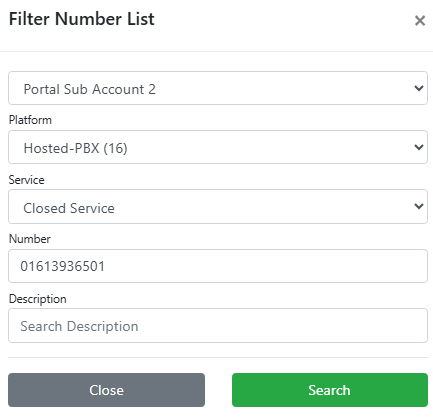Open the Portal Sub Account 2 account selector
The image size is (433, 418).
[x=218, y=88]
